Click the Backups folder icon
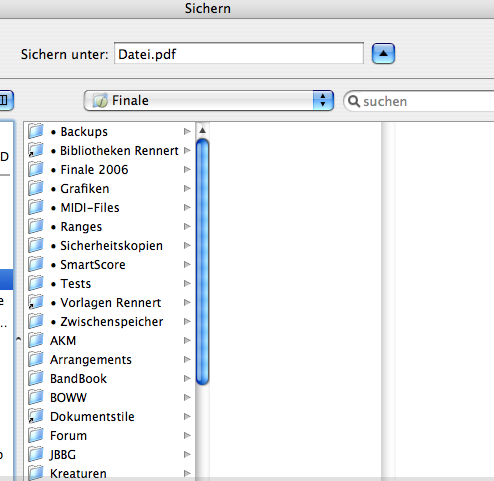The image size is (494, 481). (36, 131)
